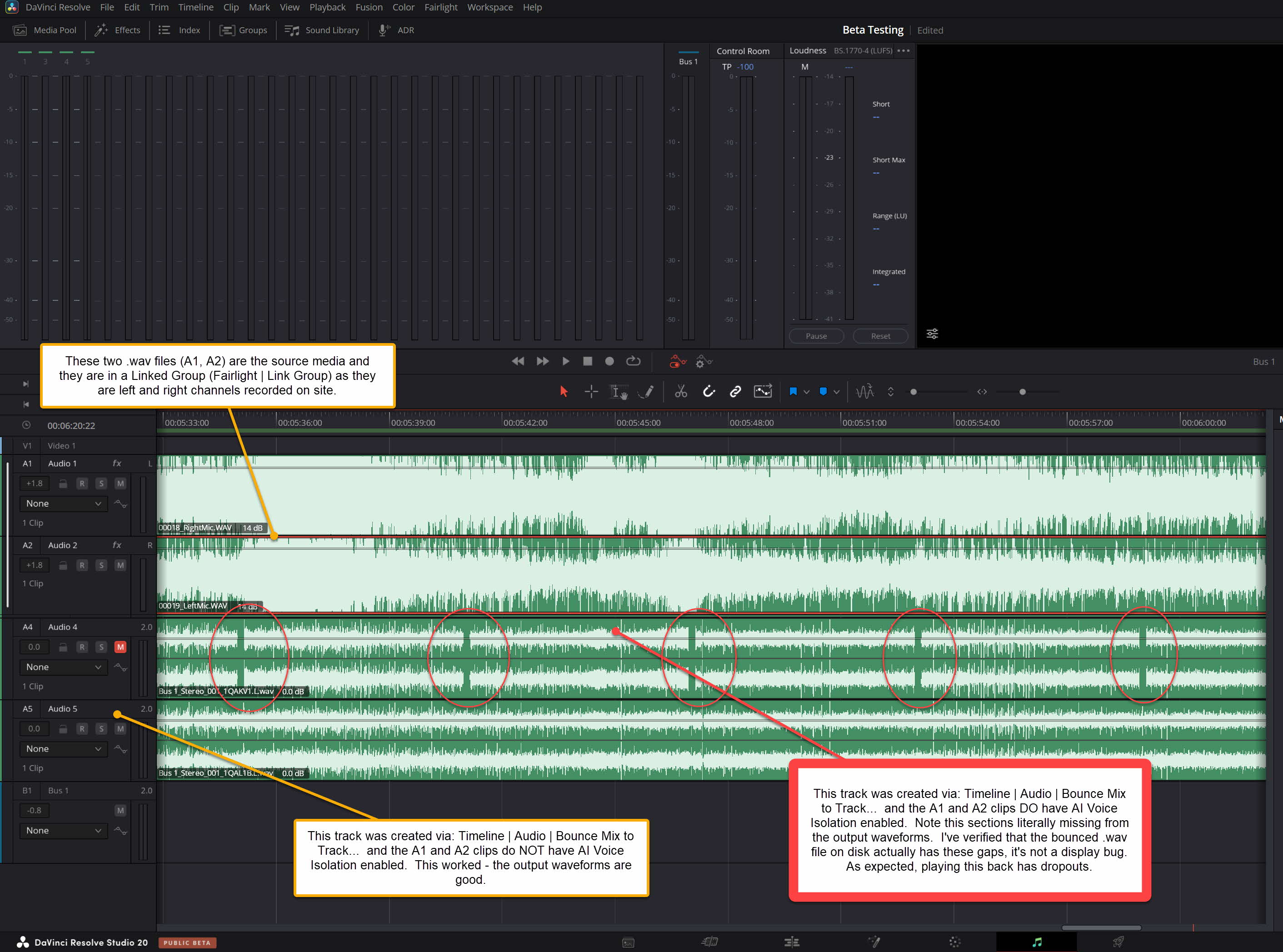Switch to the Media page icon
The image size is (1283, 952).
[x=628, y=942]
